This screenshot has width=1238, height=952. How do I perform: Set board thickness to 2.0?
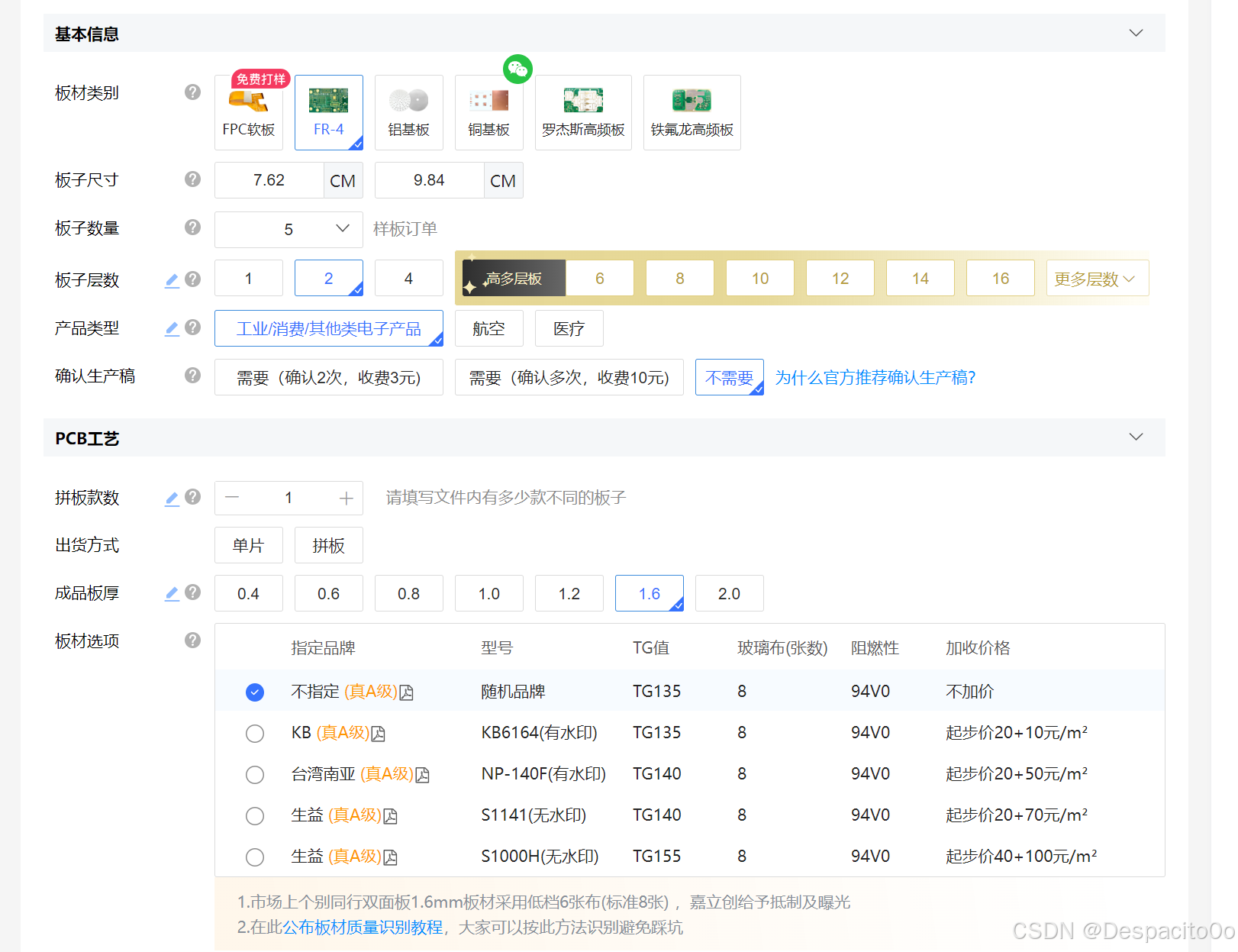[730, 593]
